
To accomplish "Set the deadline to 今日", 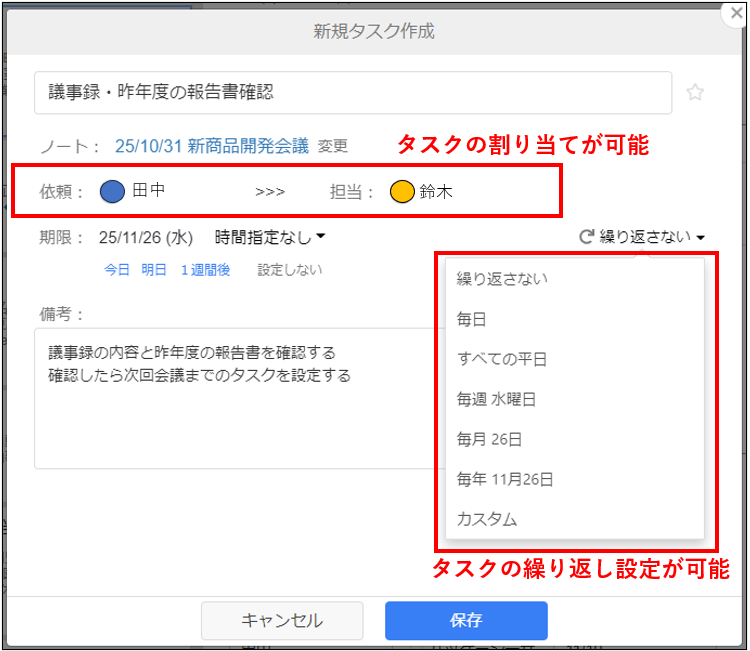I will pyautogui.click(x=117, y=270).
